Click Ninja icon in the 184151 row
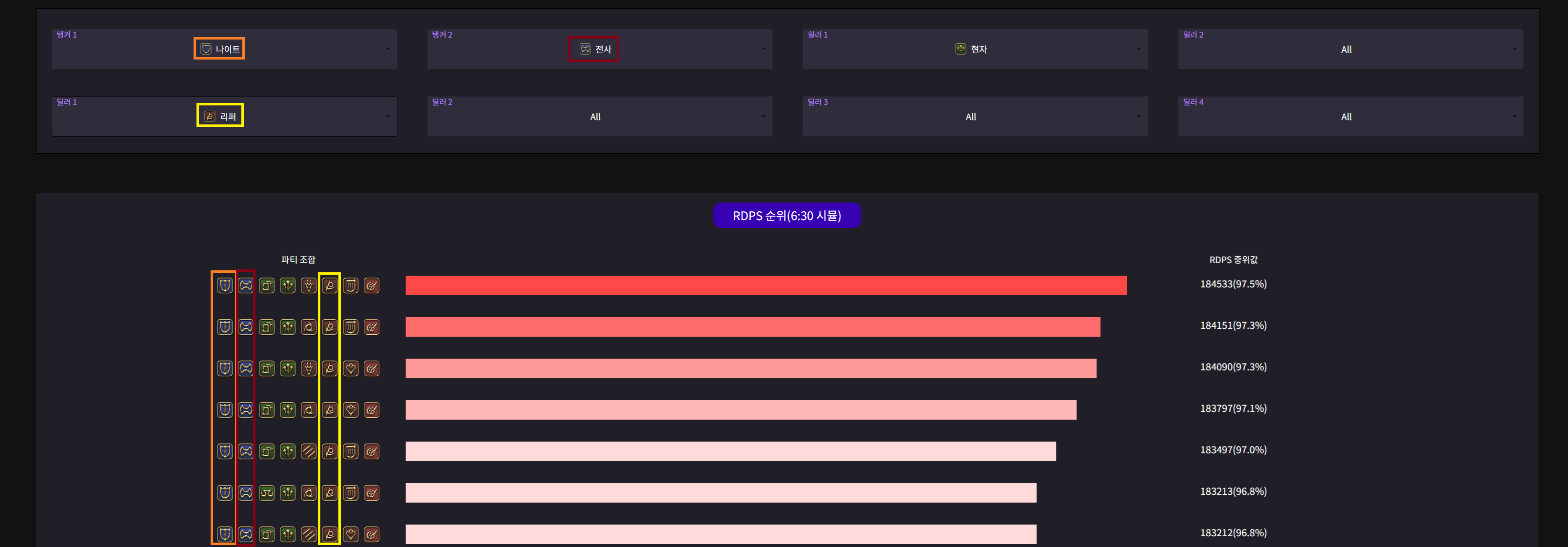Image resolution: width=1568 pixels, height=547 pixels. (309, 326)
